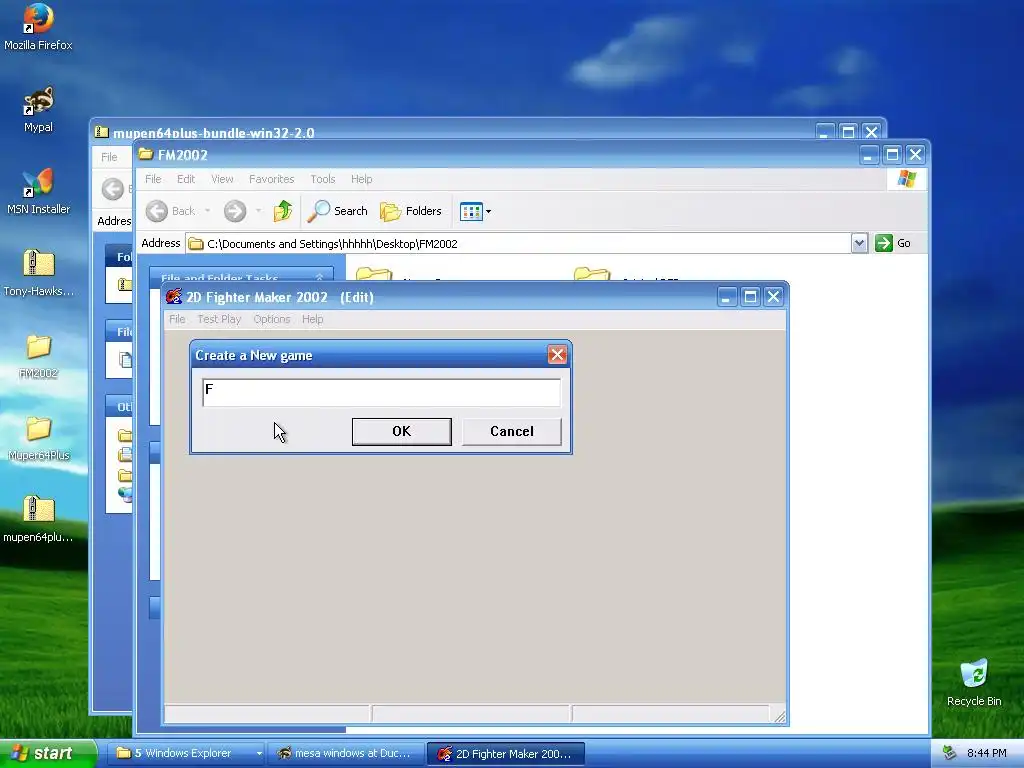Open Tools menu in FM2002 Explorer window

(x=323, y=179)
